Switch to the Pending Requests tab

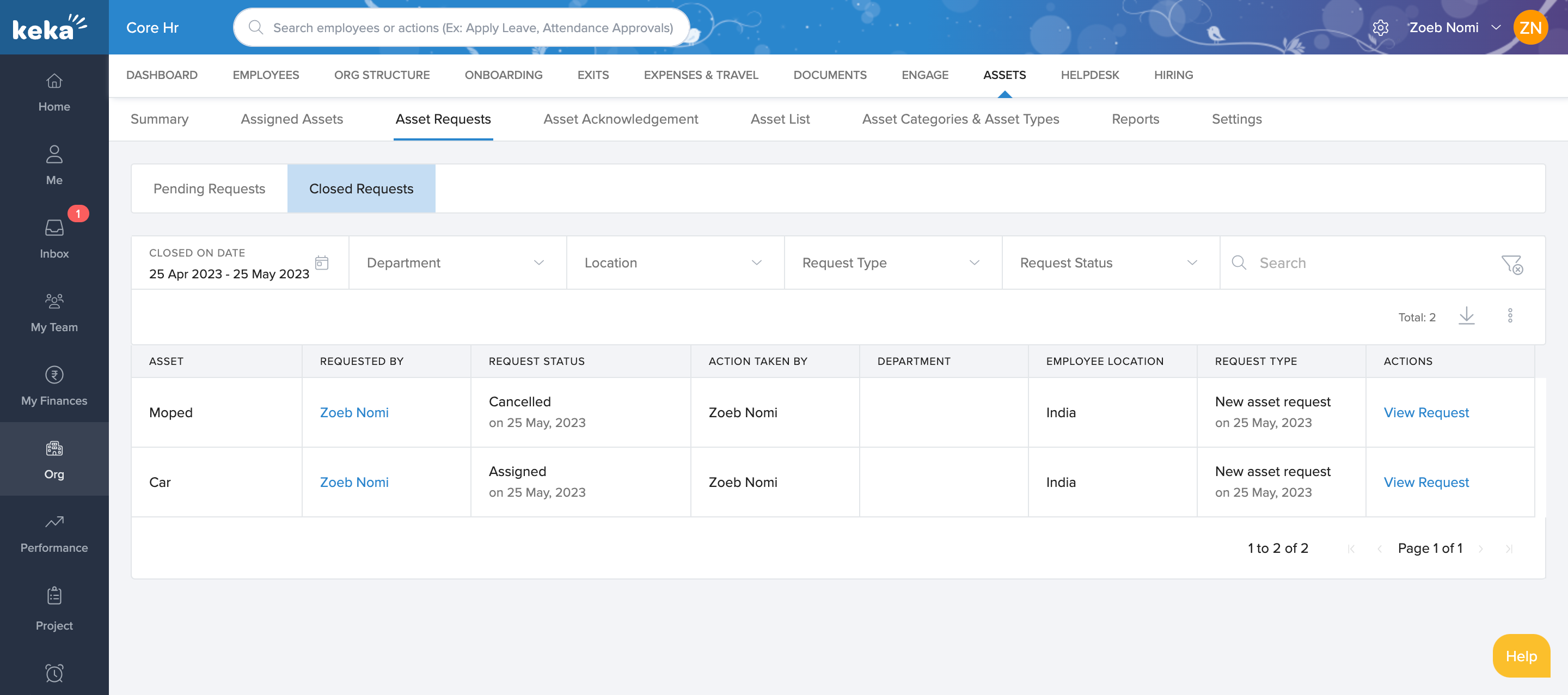(209, 189)
